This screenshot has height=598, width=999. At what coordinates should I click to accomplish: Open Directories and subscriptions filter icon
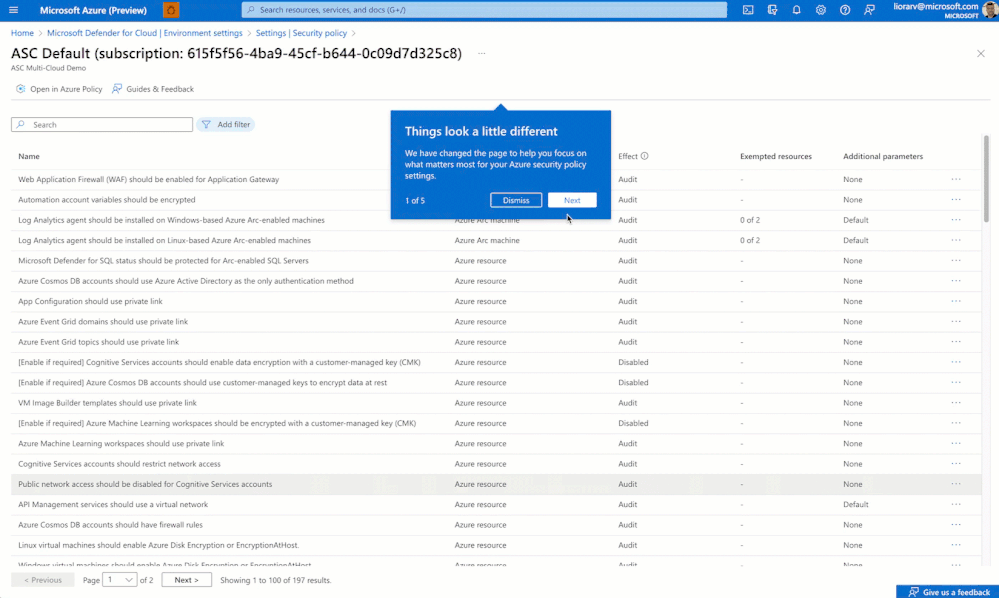[772, 10]
